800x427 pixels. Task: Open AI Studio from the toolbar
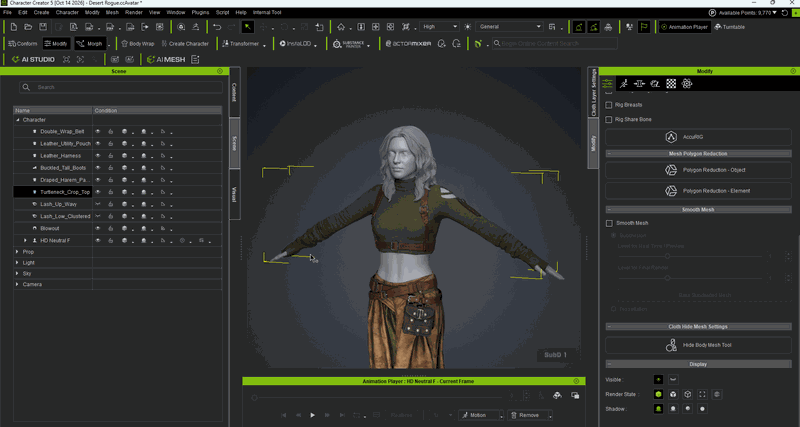pos(33,60)
